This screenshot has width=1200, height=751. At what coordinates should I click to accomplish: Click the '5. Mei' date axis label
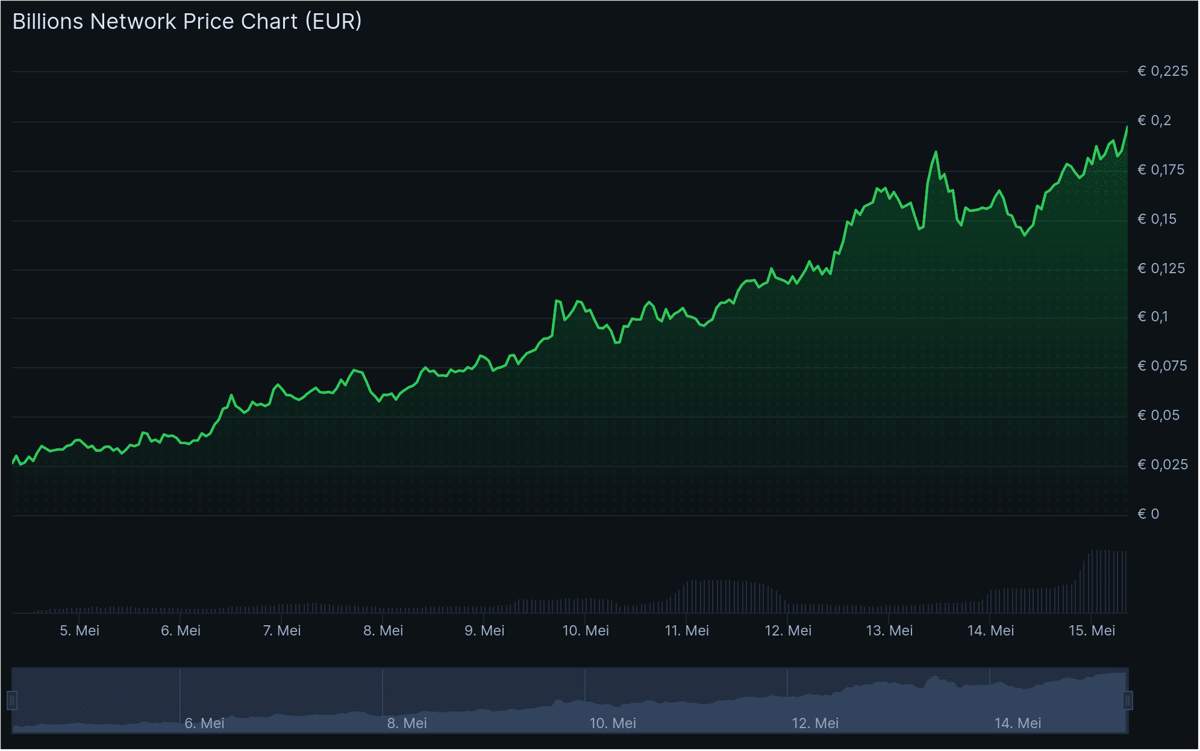(x=79, y=631)
